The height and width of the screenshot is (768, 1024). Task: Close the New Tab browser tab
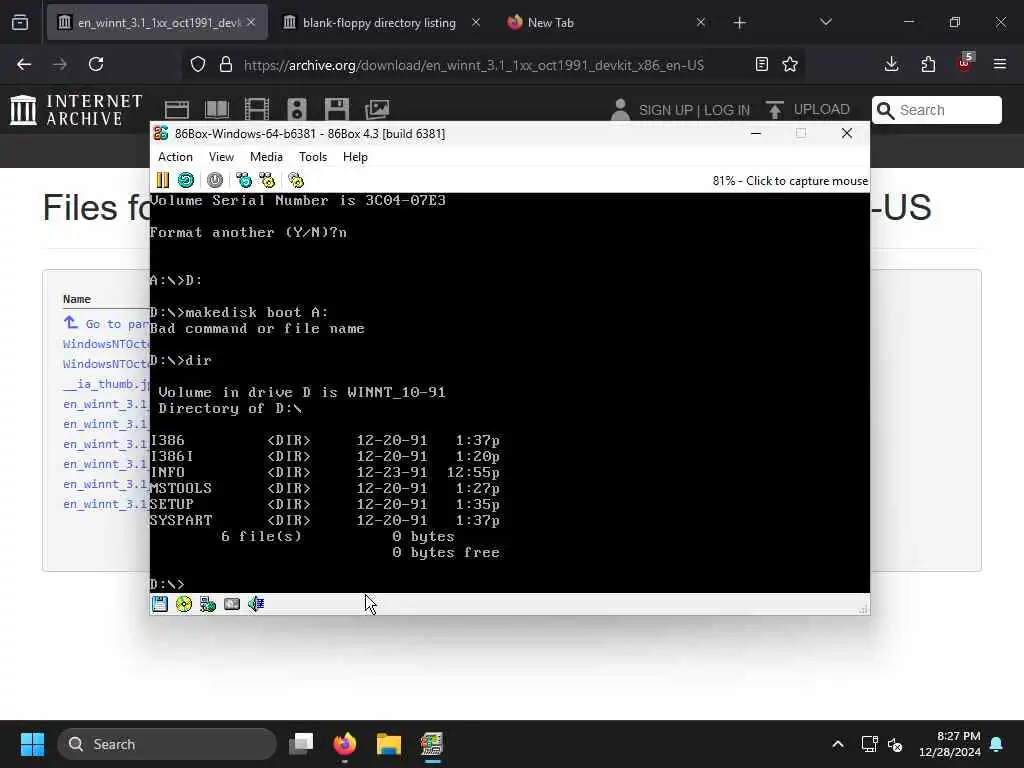coord(701,23)
